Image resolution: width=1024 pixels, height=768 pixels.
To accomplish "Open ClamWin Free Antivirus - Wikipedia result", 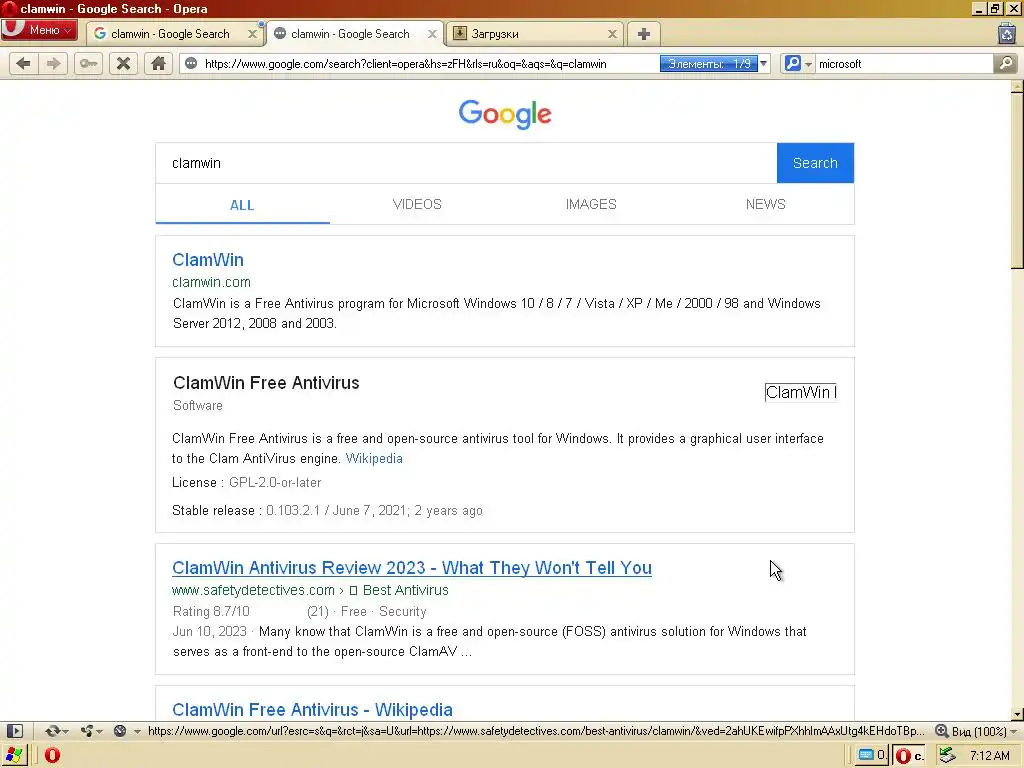I will coord(312,710).
